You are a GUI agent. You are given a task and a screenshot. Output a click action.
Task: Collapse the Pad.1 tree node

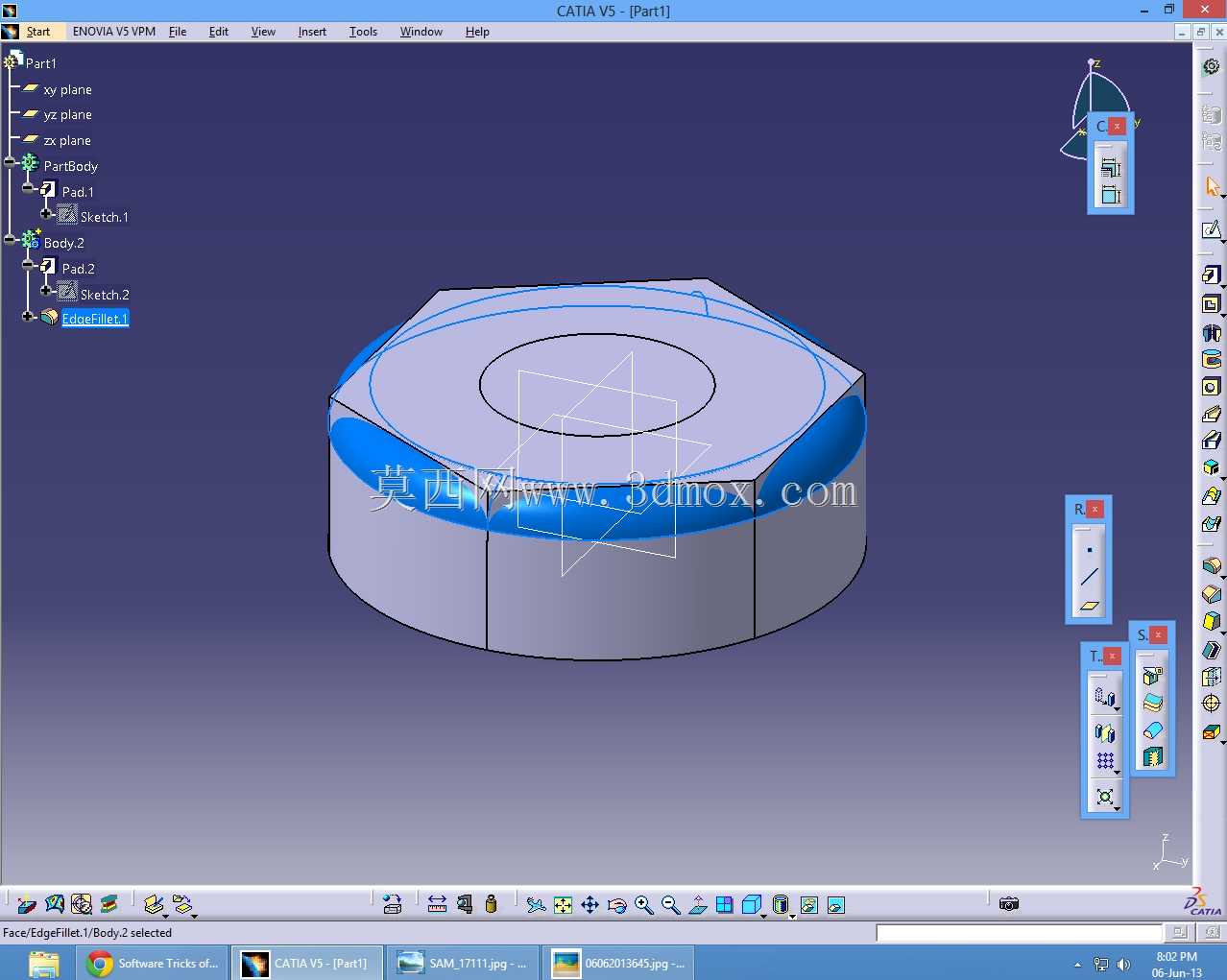(28, 188)
